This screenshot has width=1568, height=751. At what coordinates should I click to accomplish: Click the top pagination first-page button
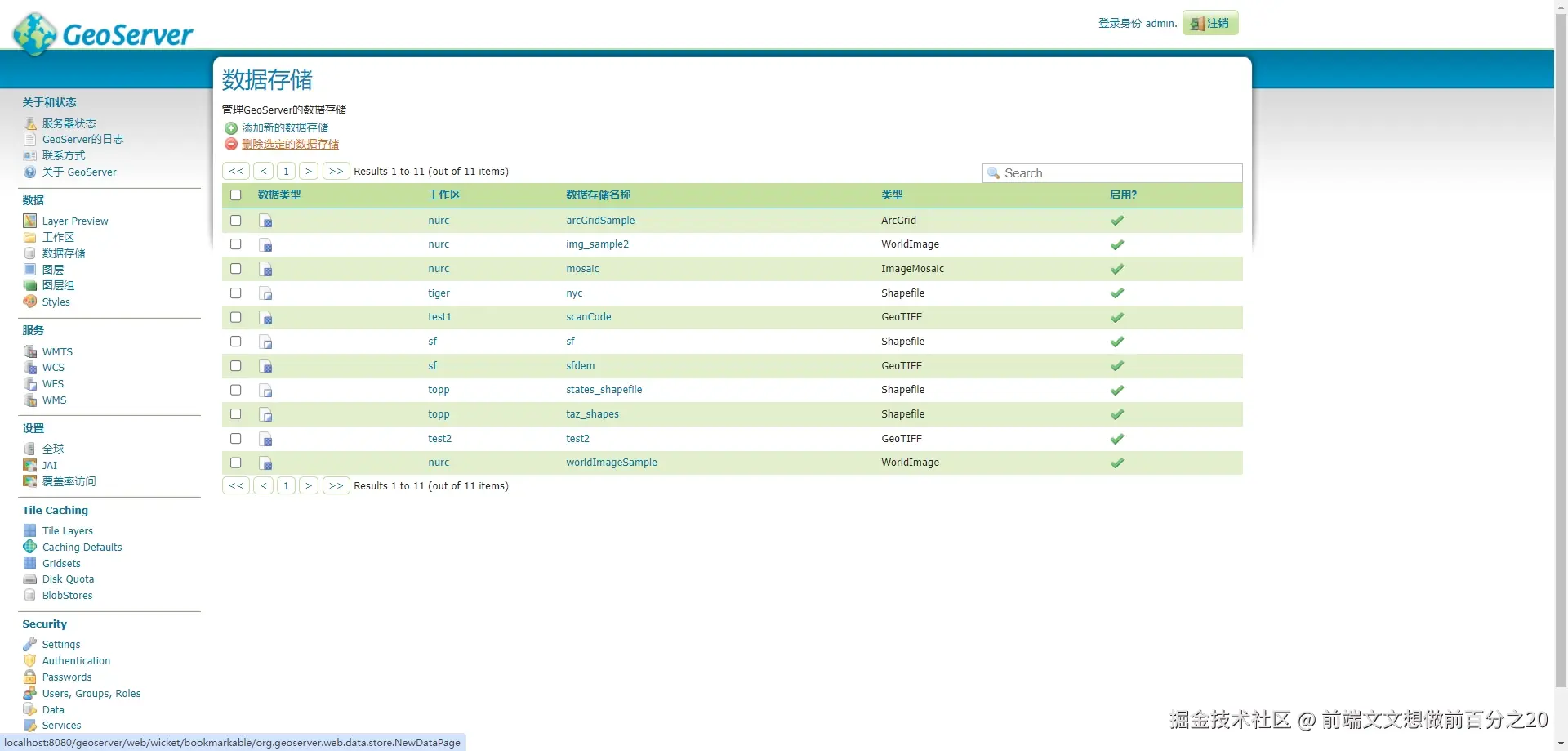[x=236, y=172]
